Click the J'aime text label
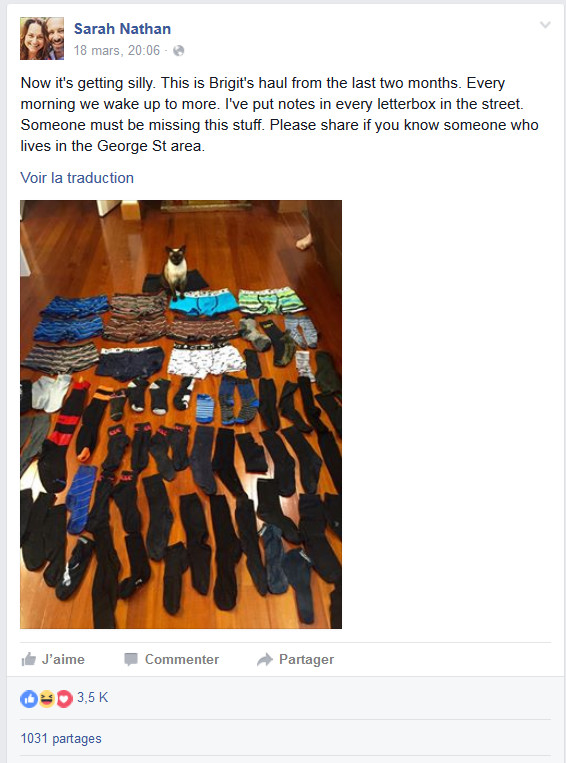 click(x=63, y=659)
